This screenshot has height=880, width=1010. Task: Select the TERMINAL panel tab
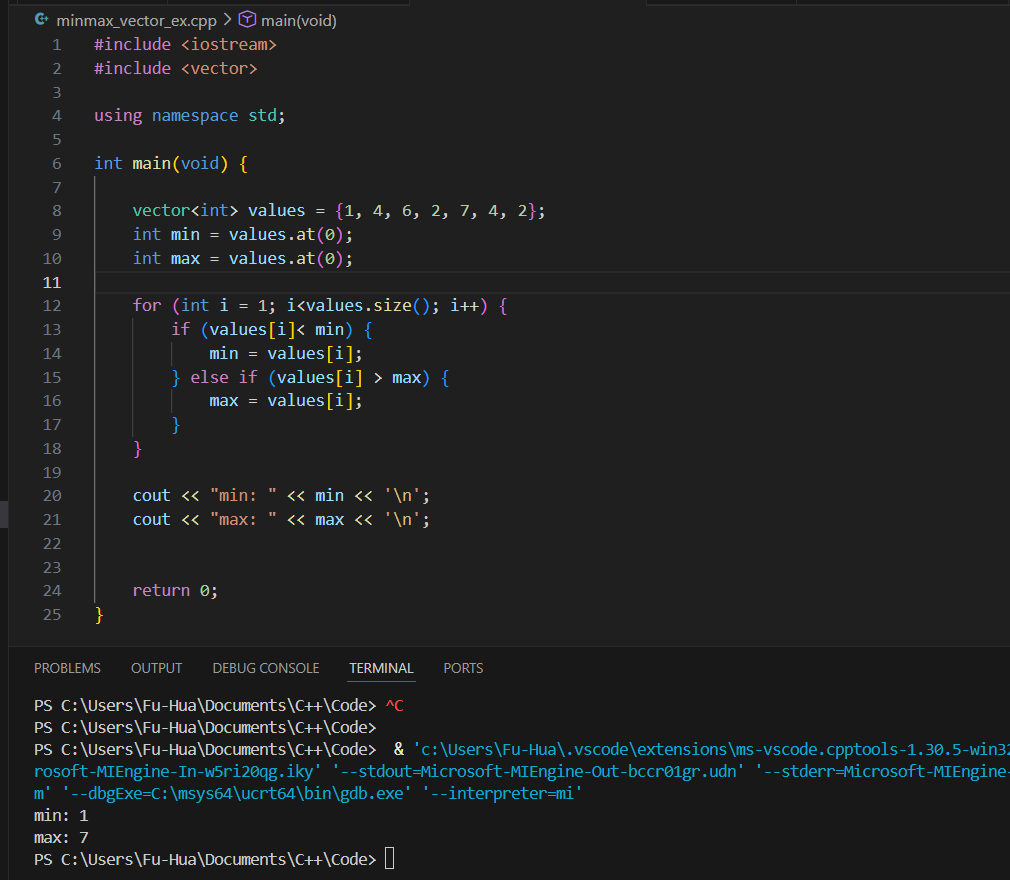click(x=381, y=668)
